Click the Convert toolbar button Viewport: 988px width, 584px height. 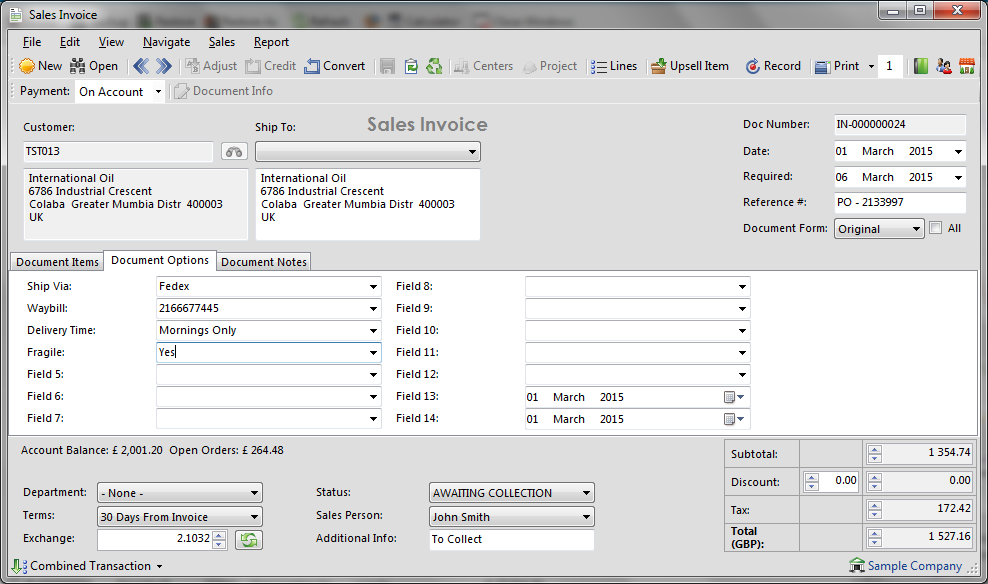(x=335, y=66)
